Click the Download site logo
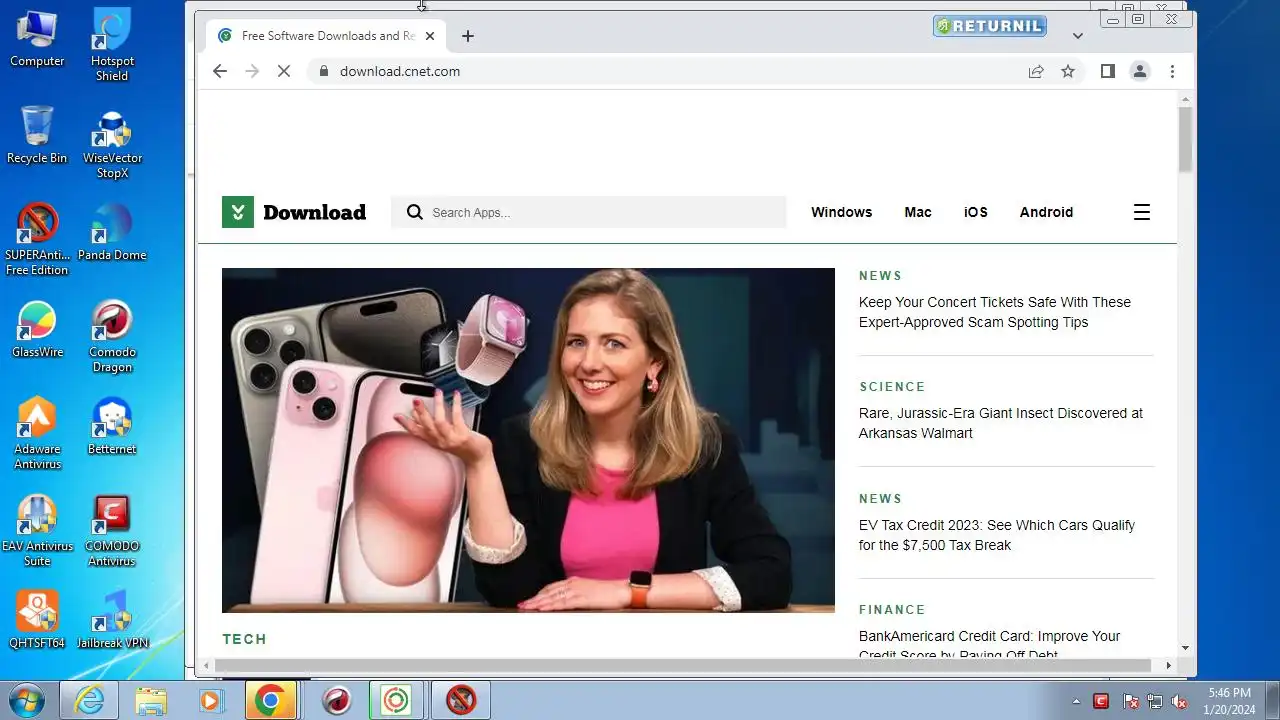 (294, 212)
